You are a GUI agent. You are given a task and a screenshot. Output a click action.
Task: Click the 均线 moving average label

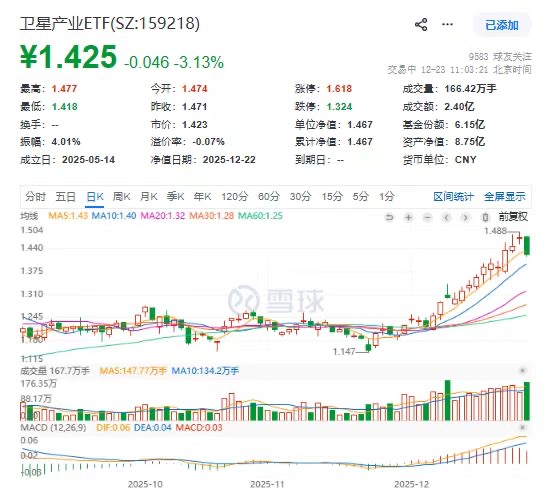[29, 216]
